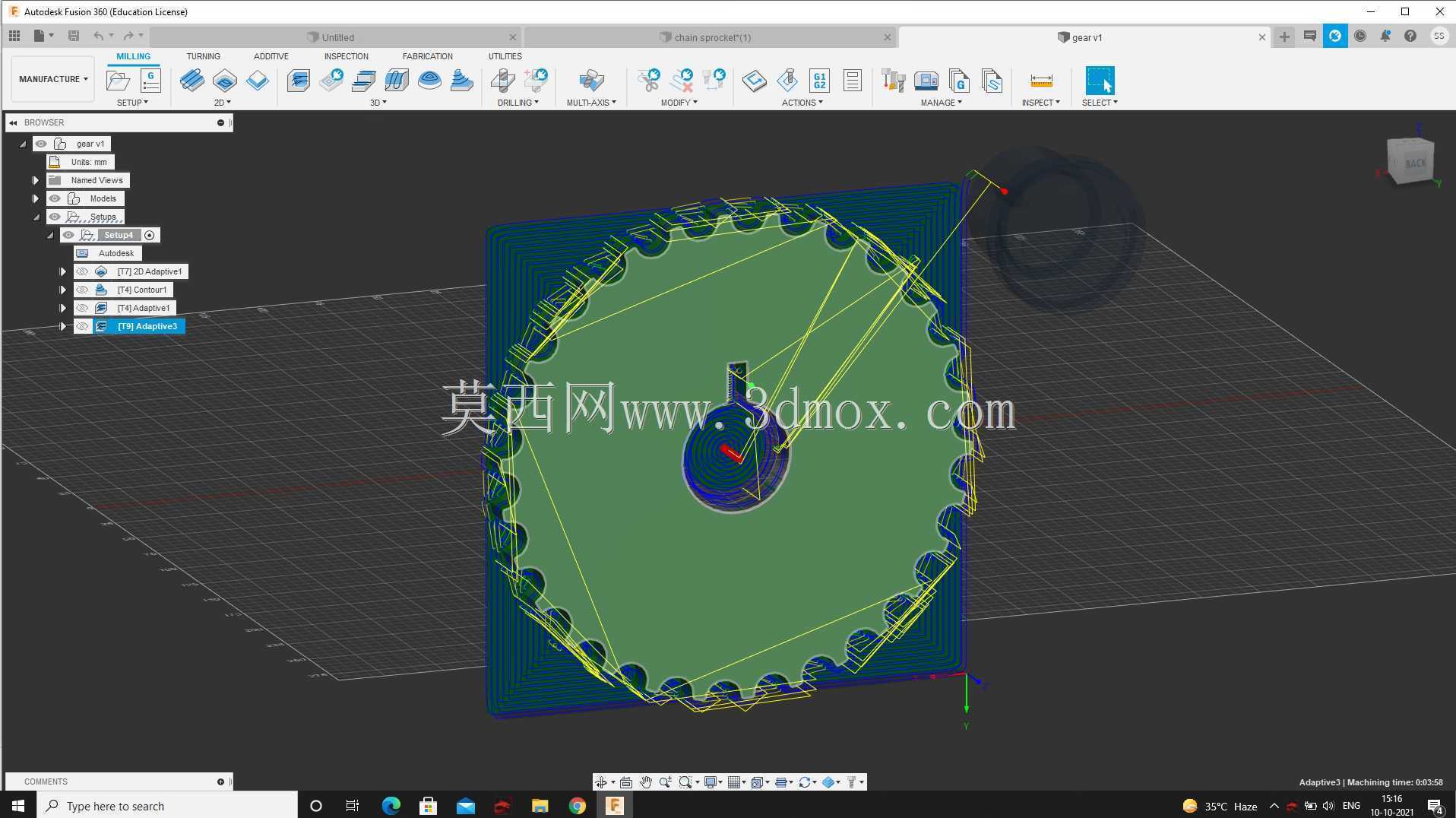Show the [T7] 2D Adaptive1 toolpath
Viewport: 1456px width, 818px height.
[x=82, y=271]
